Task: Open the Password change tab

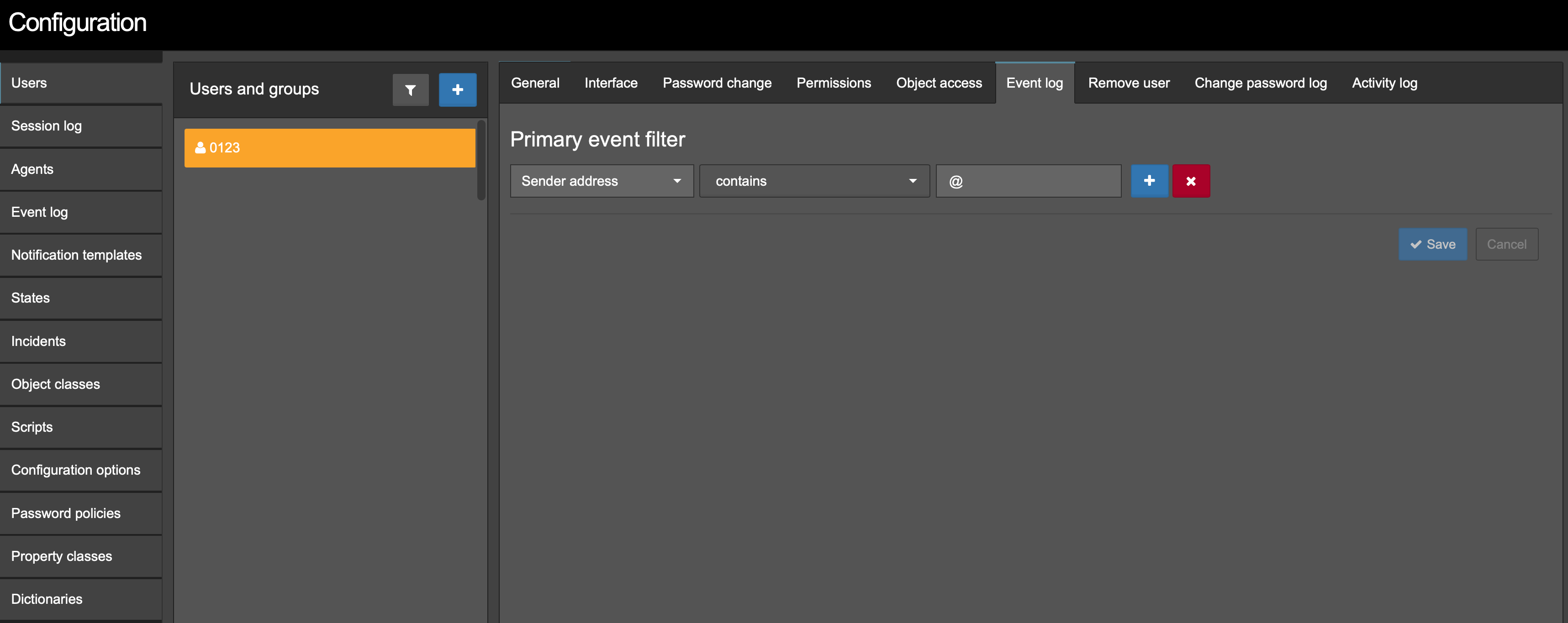Action: 717,83
